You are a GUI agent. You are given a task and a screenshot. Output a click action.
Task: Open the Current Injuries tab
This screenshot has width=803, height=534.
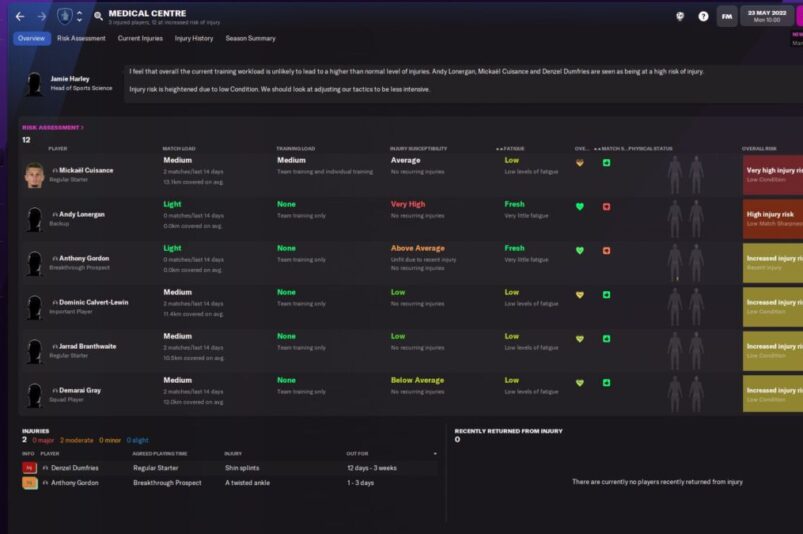click(140, 38)
